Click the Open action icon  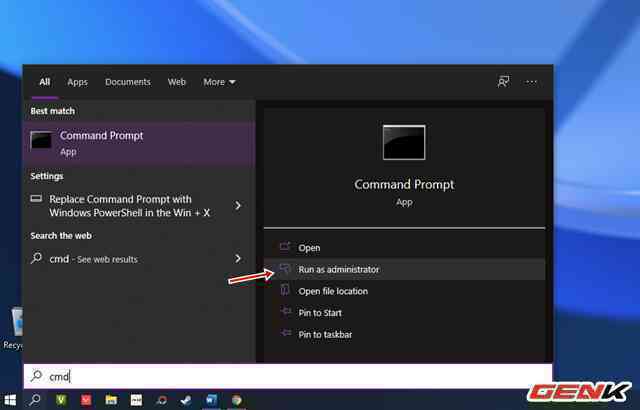[285, 246]
